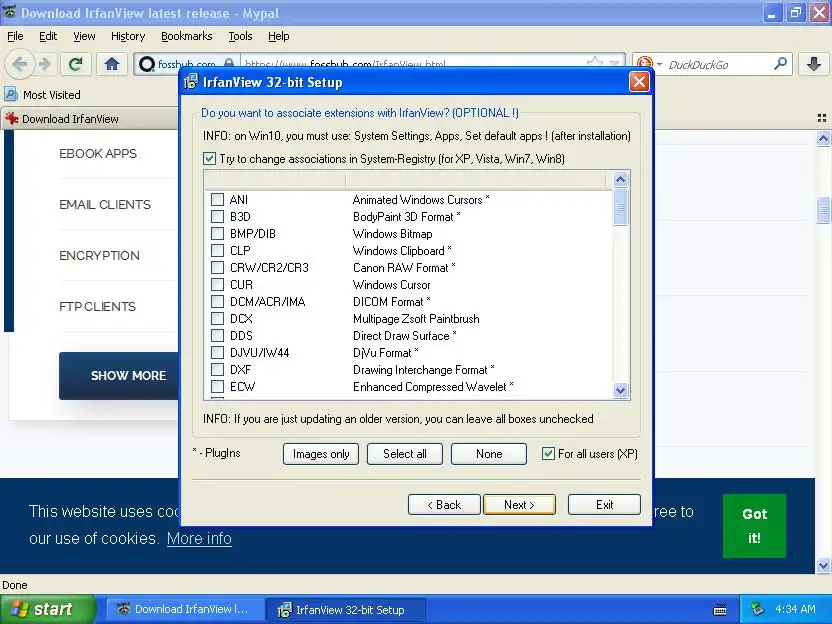The width and height of the screenshot is (832, 624).
Task: Reload the page with the refresh icon
Action: (76, 64)
